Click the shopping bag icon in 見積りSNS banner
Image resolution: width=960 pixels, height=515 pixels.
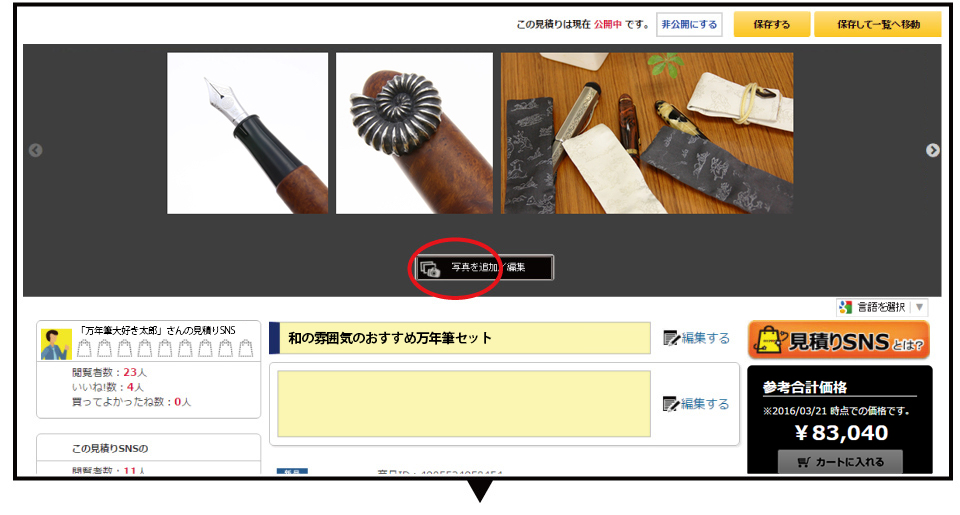pyautogui.click(x=770, y=340)
